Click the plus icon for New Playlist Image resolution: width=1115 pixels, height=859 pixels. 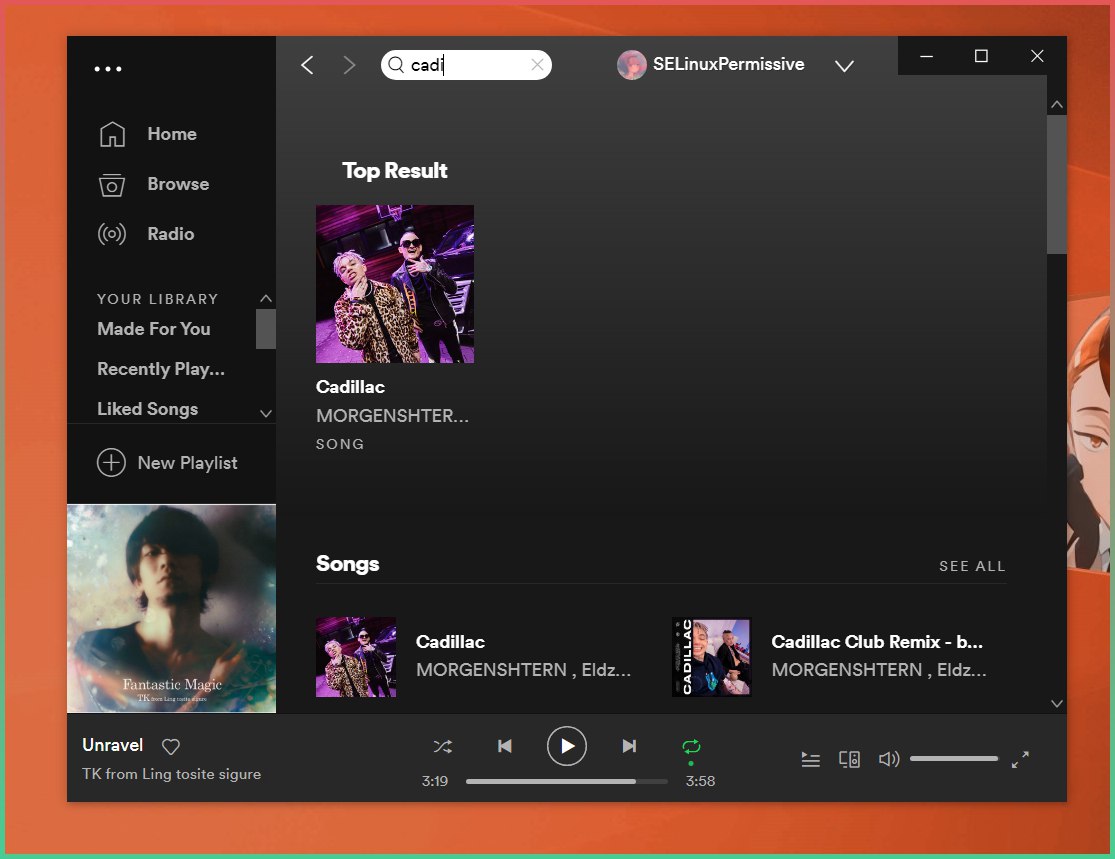click(111, 462)
